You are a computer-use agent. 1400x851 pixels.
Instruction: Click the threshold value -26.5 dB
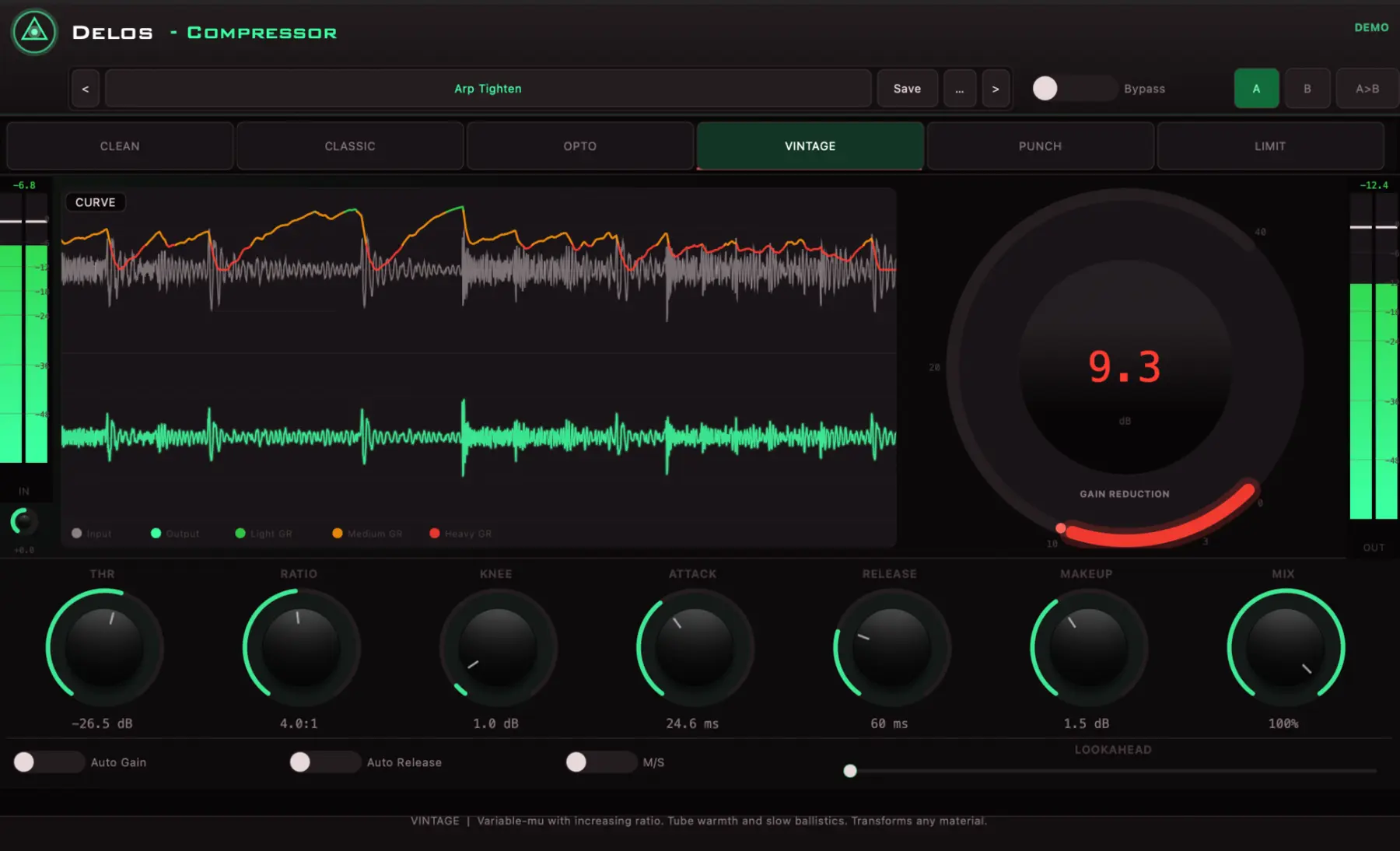(x=102, y=723)
